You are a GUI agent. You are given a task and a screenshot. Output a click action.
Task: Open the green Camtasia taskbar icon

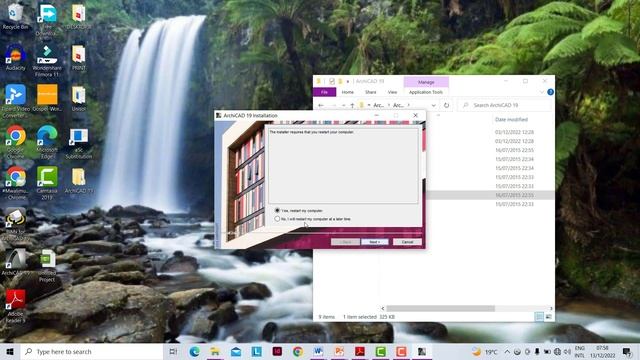point(380,351)
